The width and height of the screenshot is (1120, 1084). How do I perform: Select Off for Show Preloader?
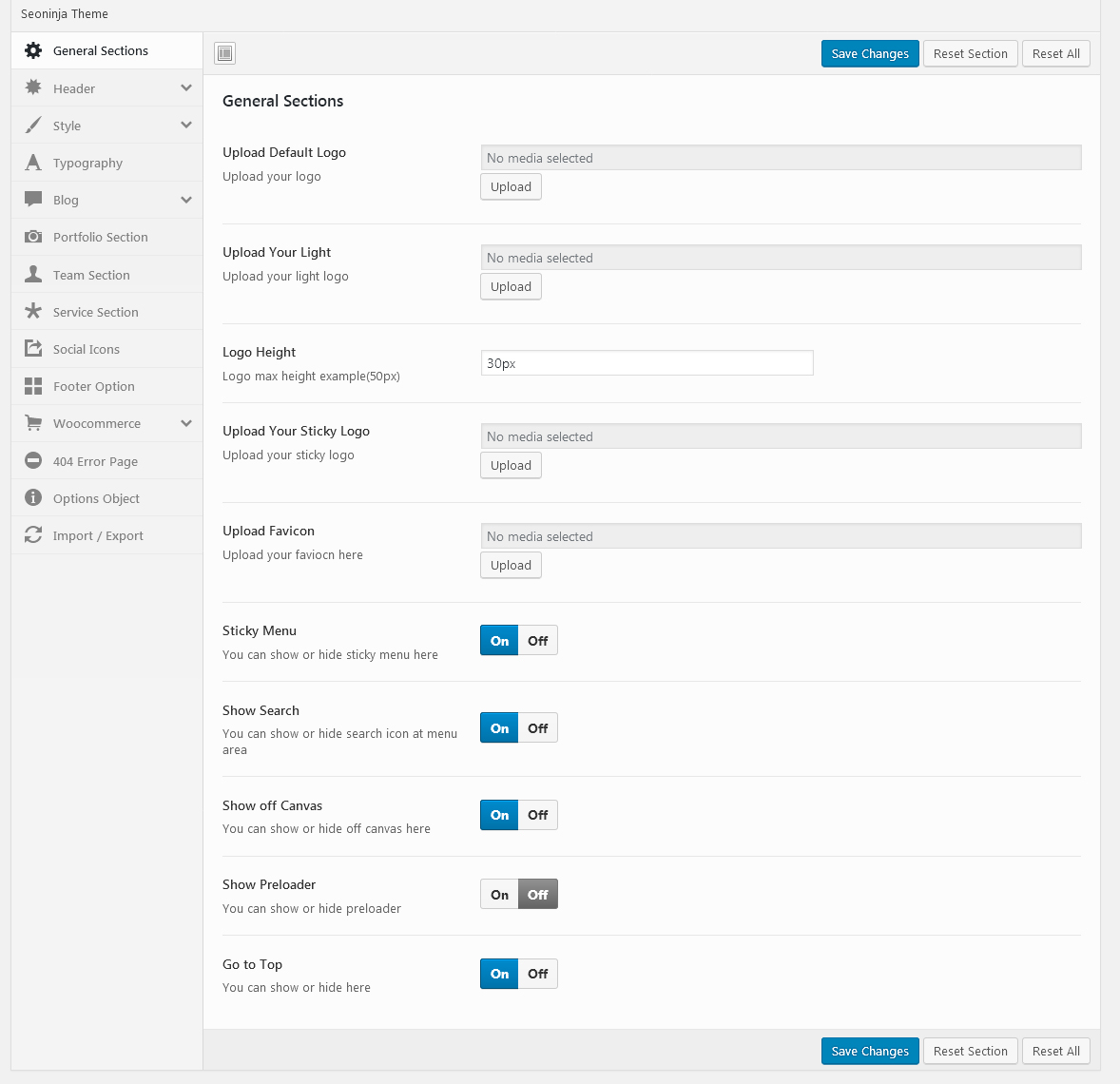[x=538, y=895]
